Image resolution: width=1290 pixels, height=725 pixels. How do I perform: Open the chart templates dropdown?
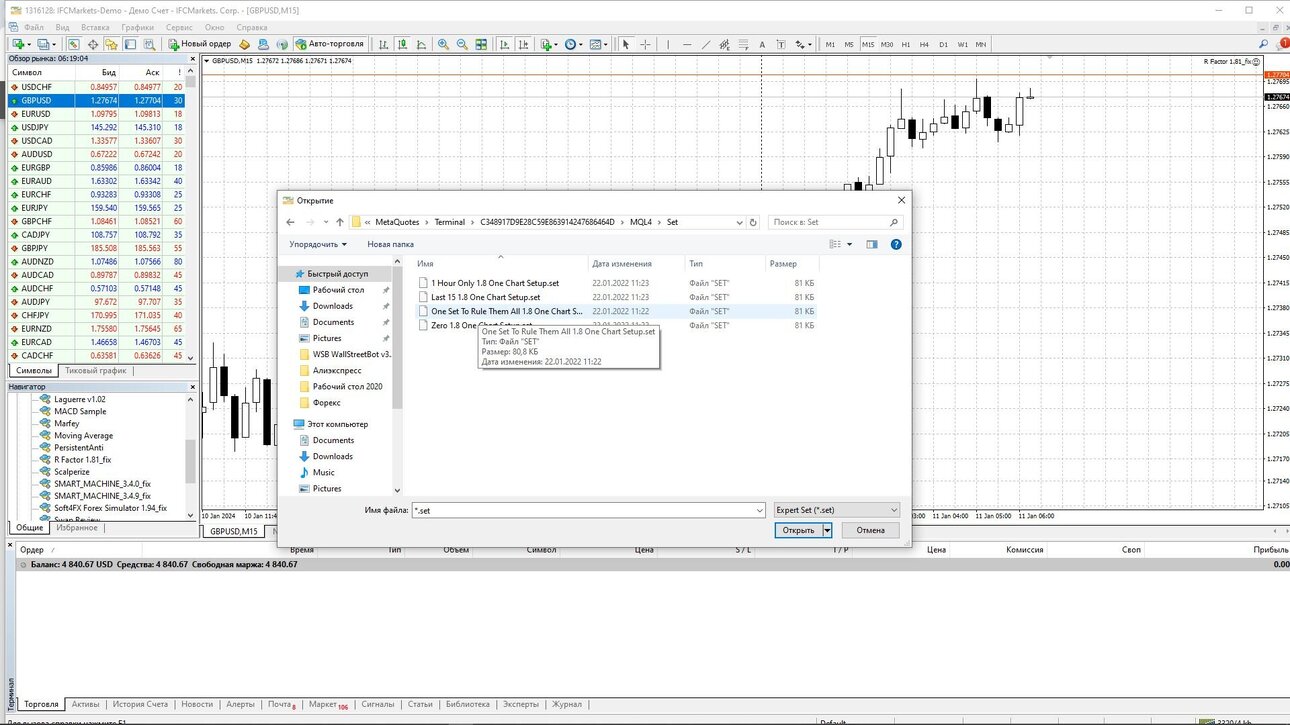[x=600, y=44]
